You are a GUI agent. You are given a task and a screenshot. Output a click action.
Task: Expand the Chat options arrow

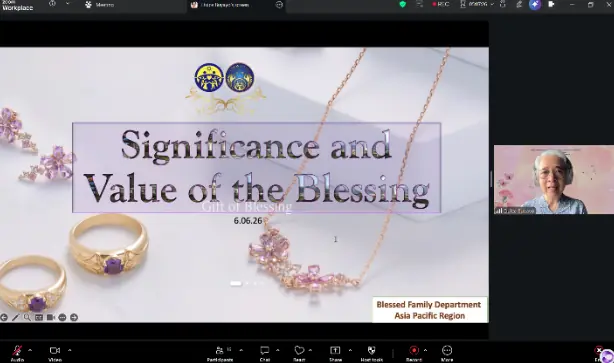(x=277, y=350)
